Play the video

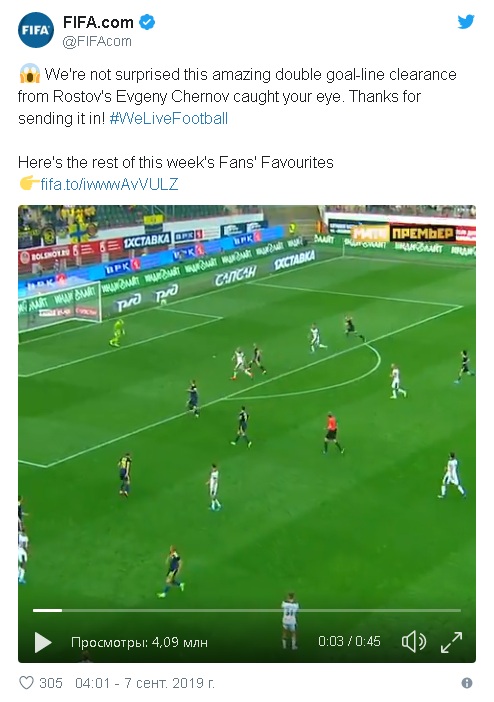tap(43, 642)
